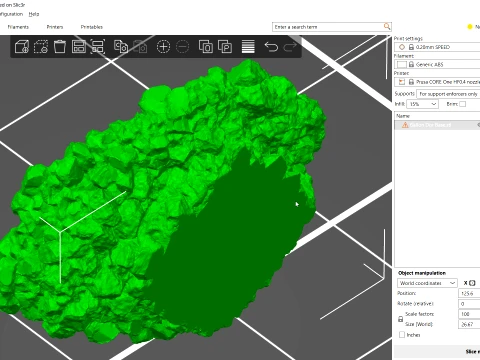
Task: Click the print settings preset icon
Action: [x=402, y=47]
